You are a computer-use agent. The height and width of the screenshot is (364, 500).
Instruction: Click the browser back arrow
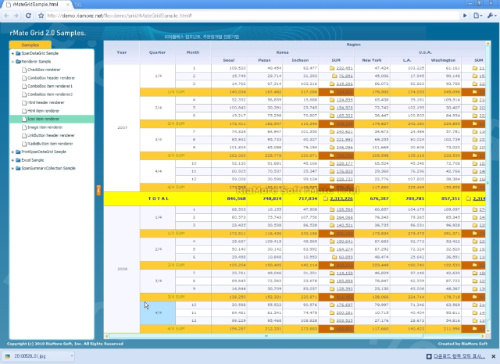6,16
